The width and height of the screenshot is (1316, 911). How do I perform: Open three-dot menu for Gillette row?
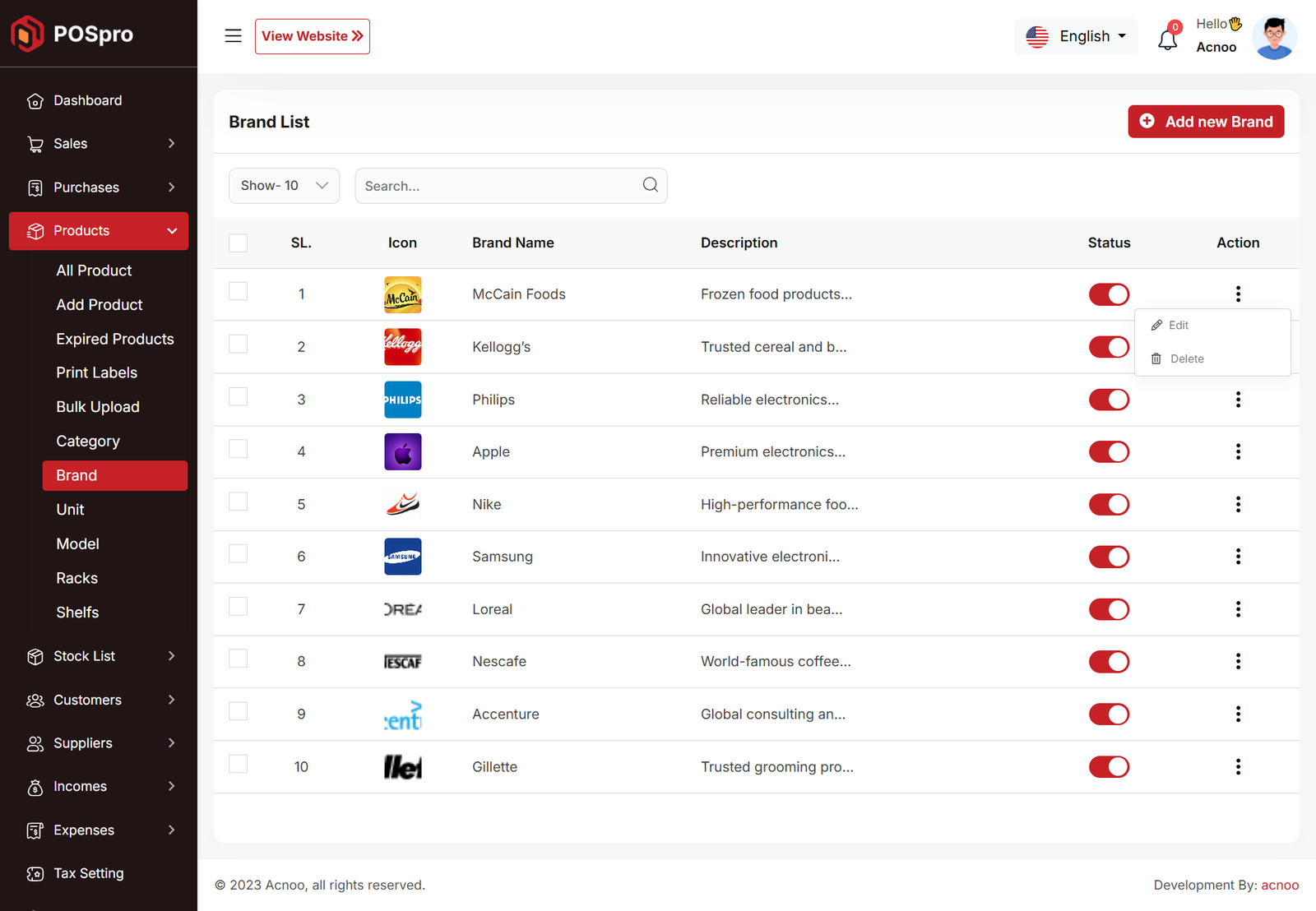point(1237,767)
